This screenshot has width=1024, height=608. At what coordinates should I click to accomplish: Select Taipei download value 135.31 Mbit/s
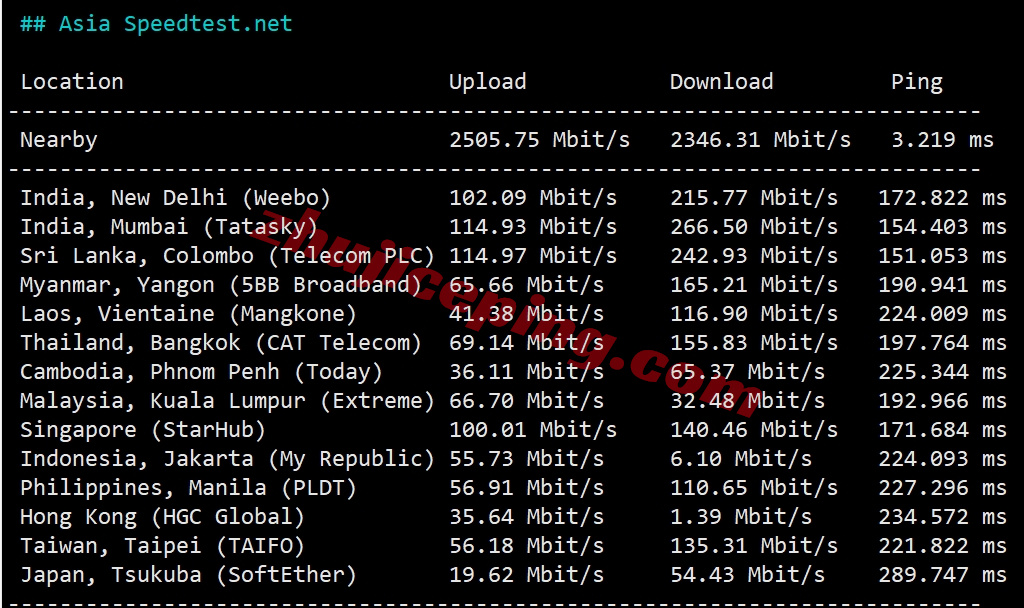click(754, 545)
